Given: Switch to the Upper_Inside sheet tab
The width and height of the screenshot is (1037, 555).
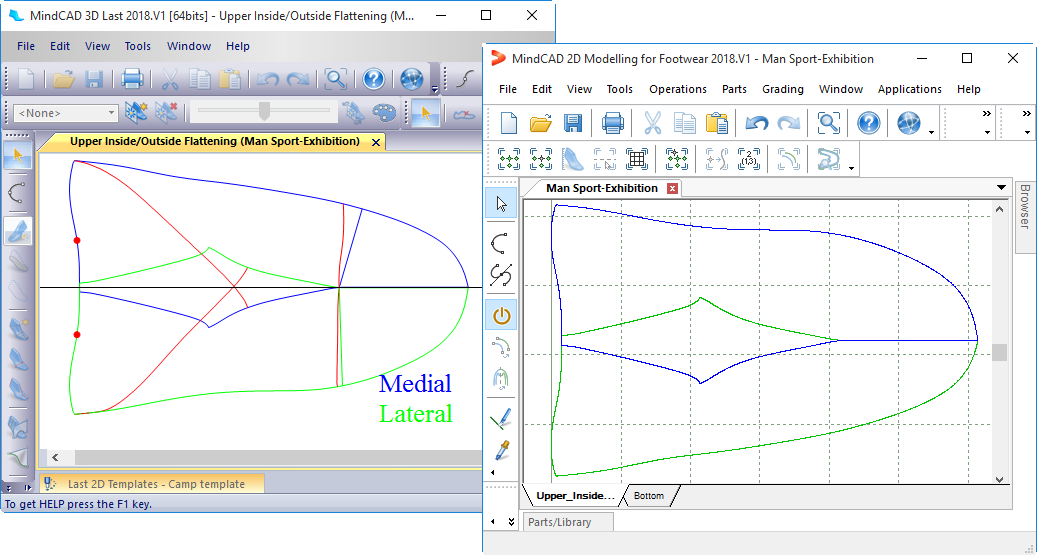Looking at the screenshot, I should (575, 495).
